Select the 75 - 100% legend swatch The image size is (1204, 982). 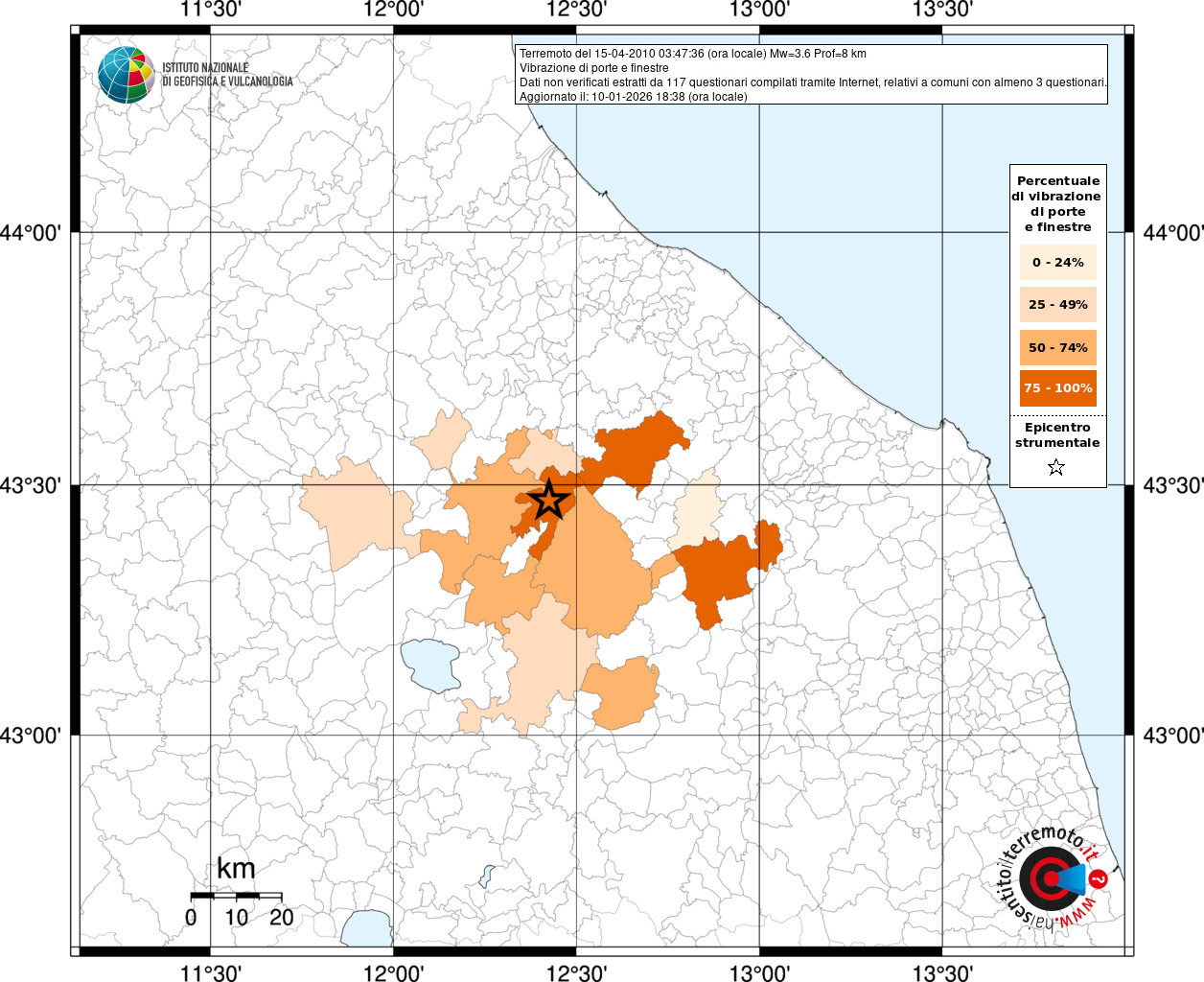click(x=1057, y=388)
